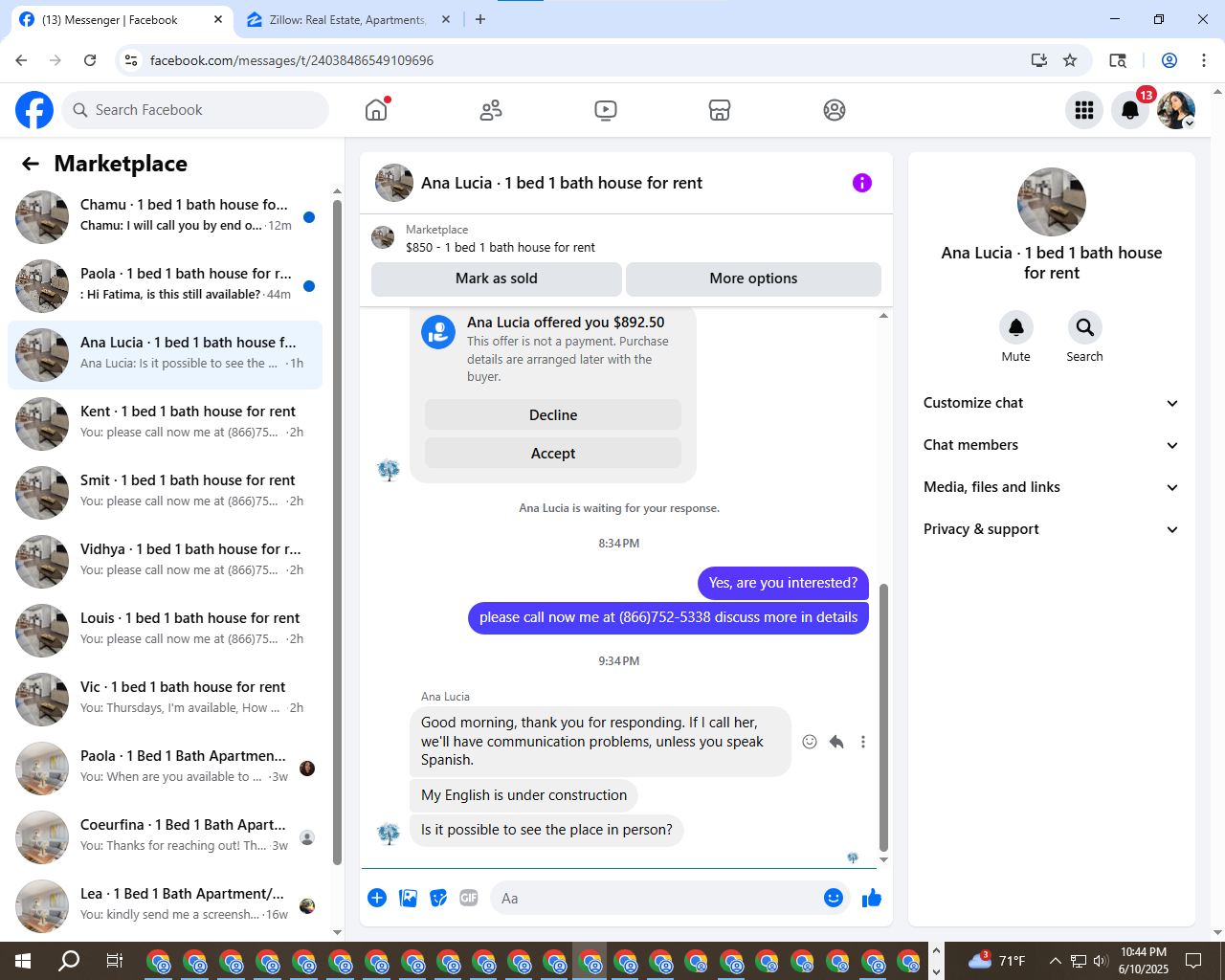Open the Friends icon in top navigation
Screen dimensions: 1225x980
click(x=491, y=110)
